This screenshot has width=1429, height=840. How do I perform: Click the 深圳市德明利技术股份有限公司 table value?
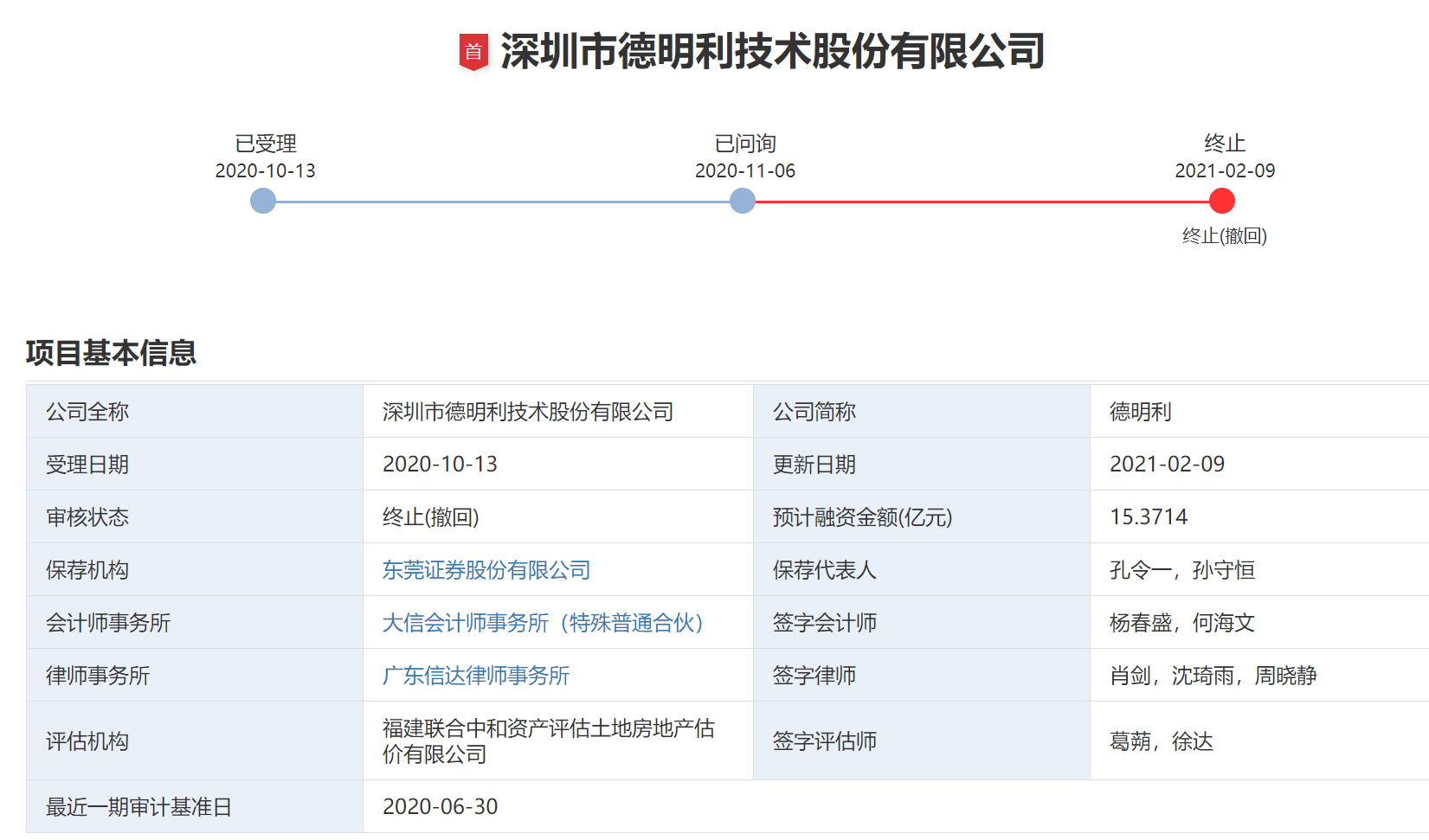(x=528, y=412)
